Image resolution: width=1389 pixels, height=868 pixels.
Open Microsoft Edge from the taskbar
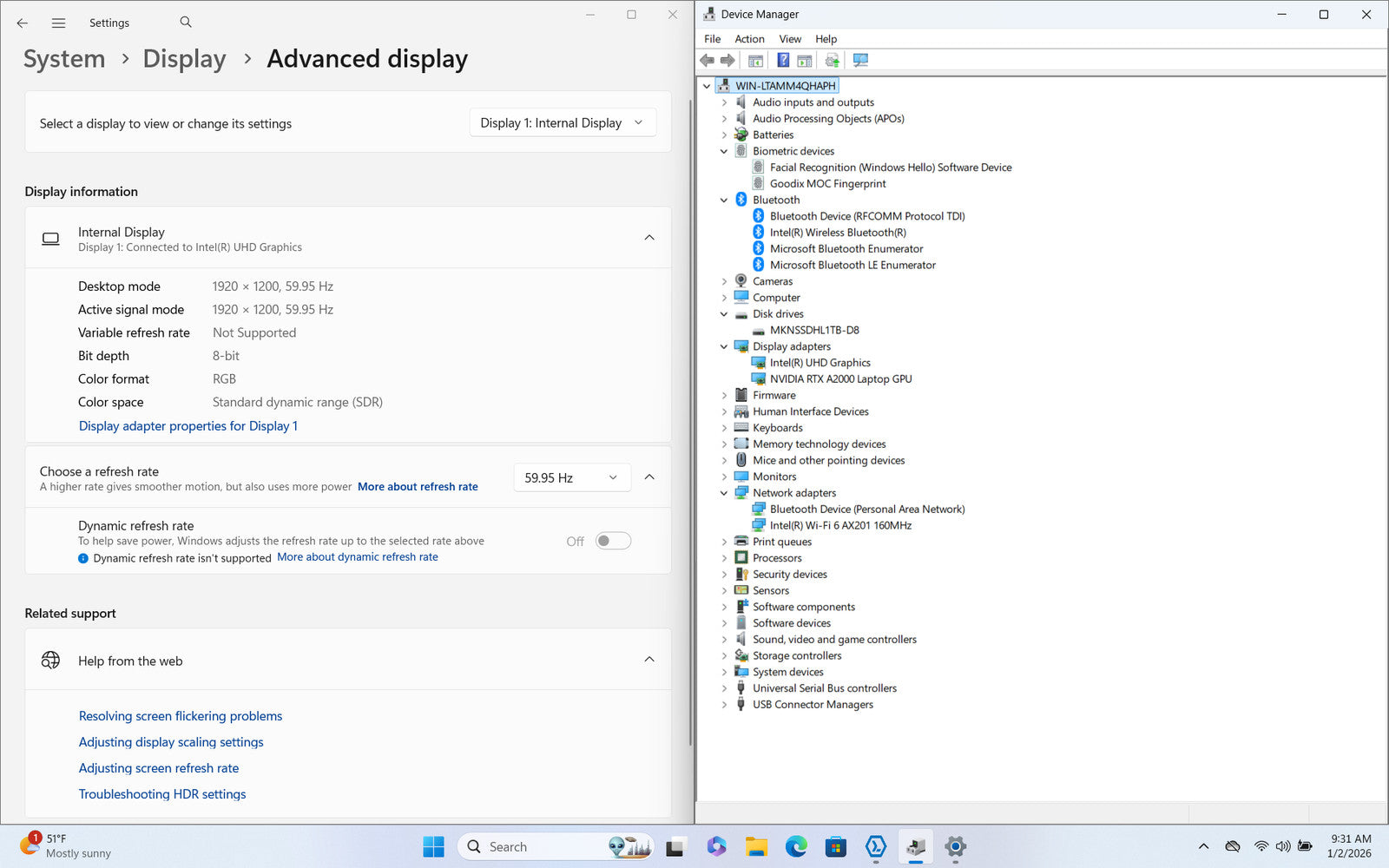[x=795, y=846]
